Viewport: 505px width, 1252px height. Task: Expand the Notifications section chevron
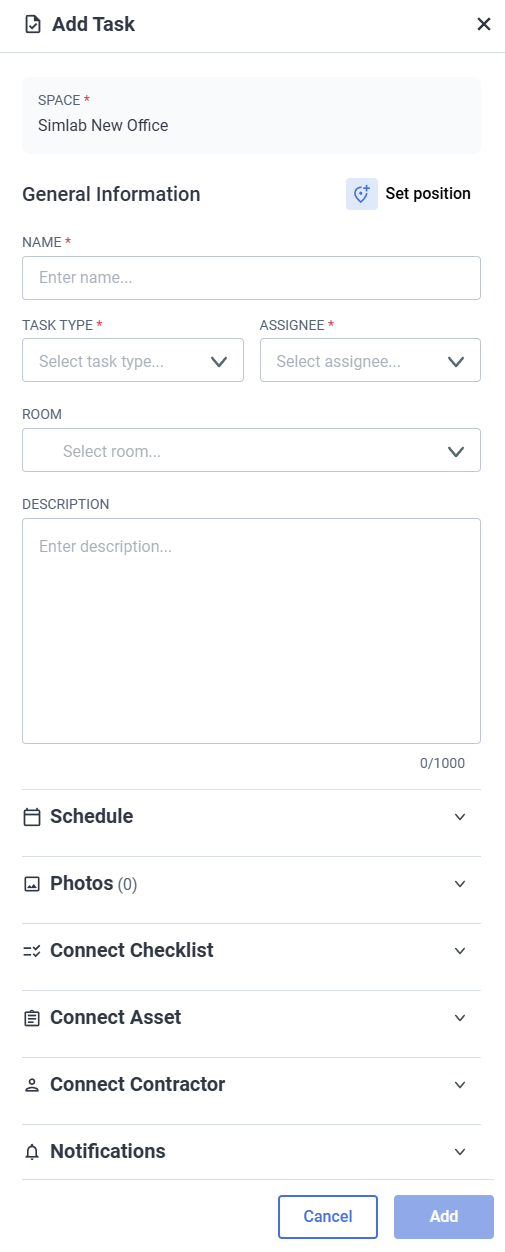click(460, 1152)
